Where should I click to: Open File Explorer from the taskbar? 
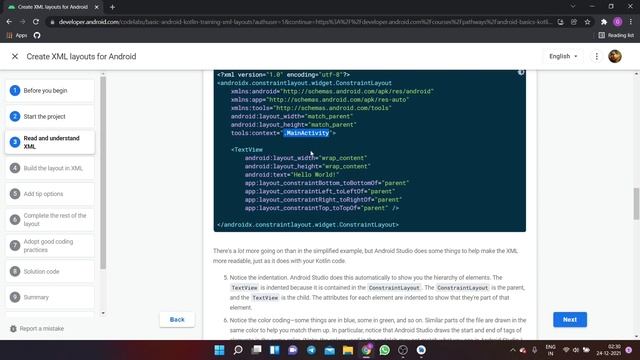(348, 350)
